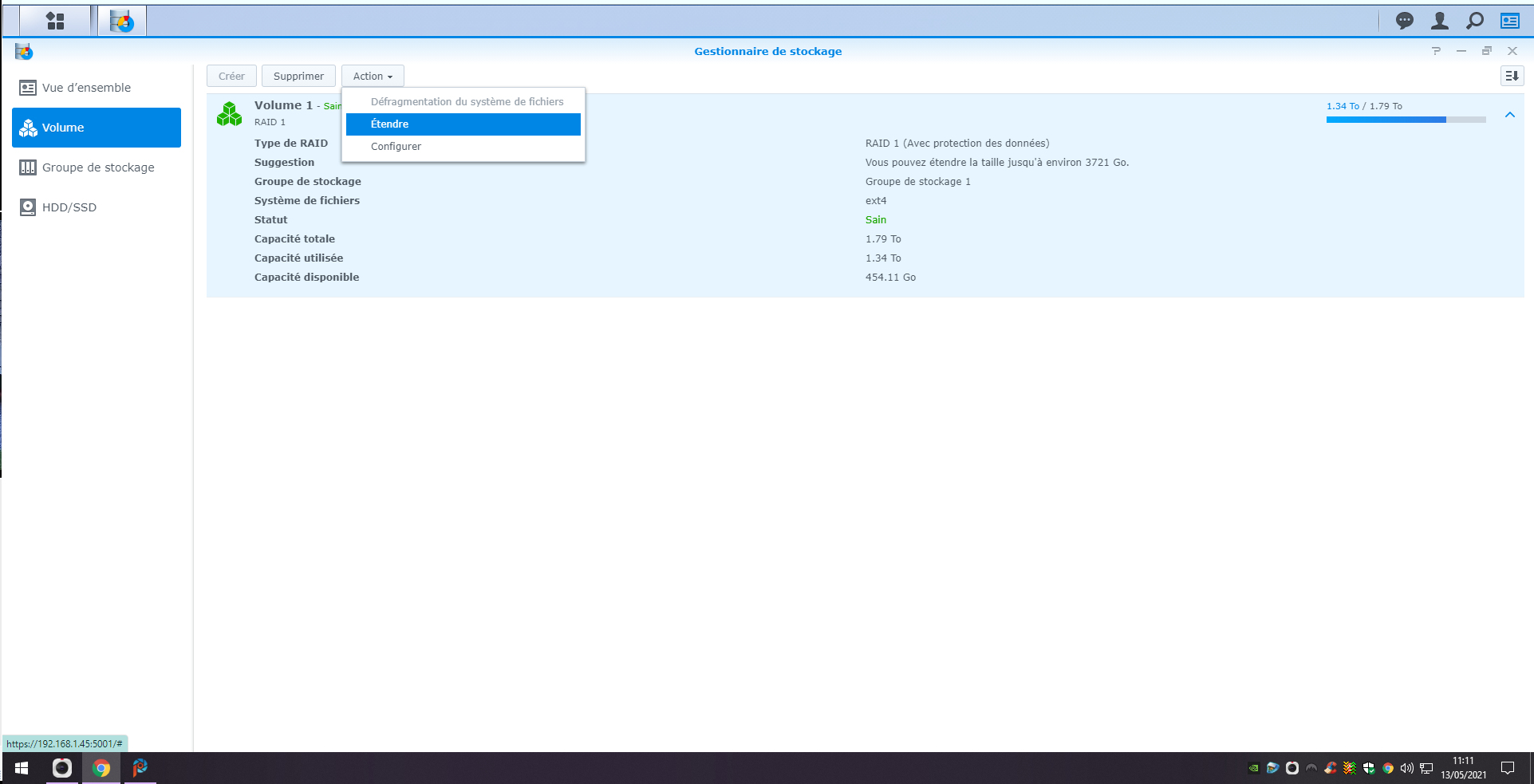Viewport: 1534px width, 784px height.
Task: Open the HDD/SSD section
Action: 69,207
